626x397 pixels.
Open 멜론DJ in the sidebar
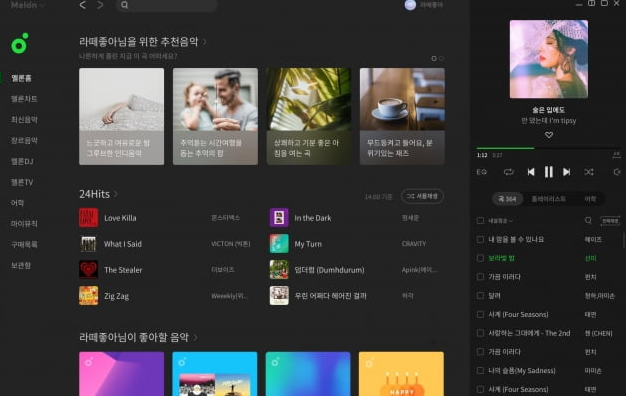coord(22,161)
